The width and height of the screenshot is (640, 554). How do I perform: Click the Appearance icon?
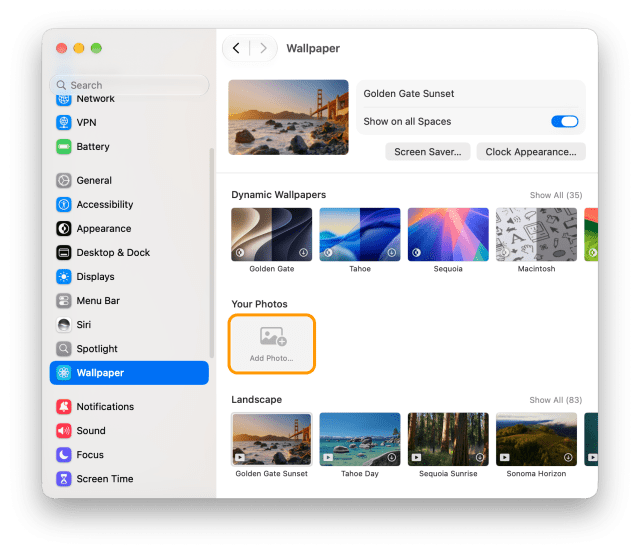(x=64, y=229)
